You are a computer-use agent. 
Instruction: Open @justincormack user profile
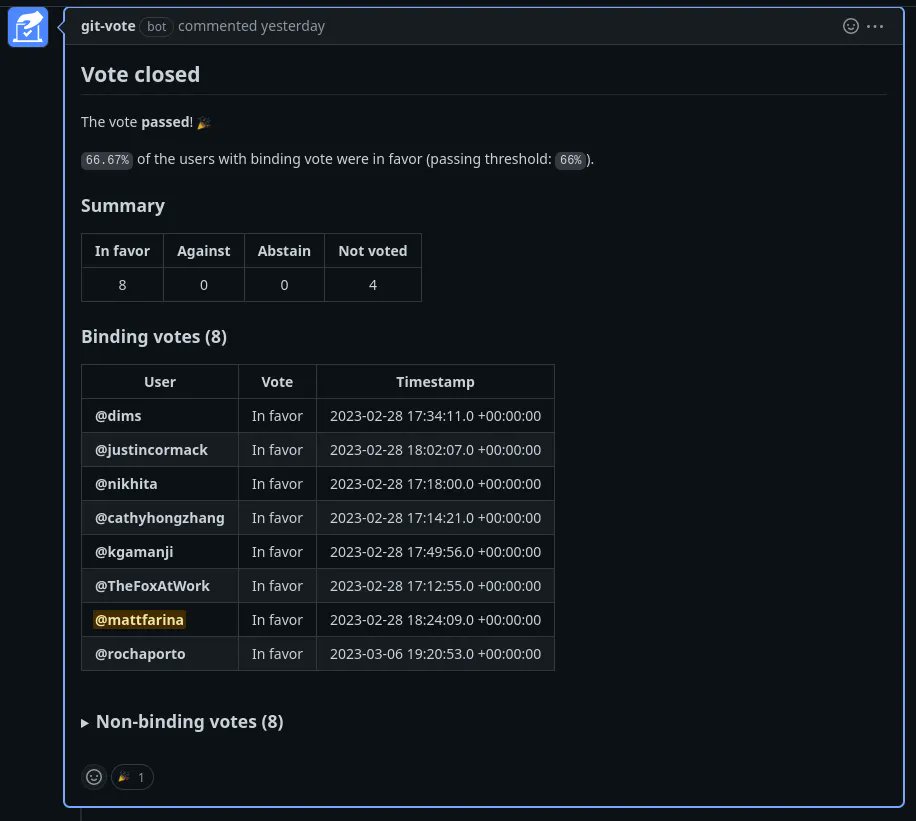(151, 450)
